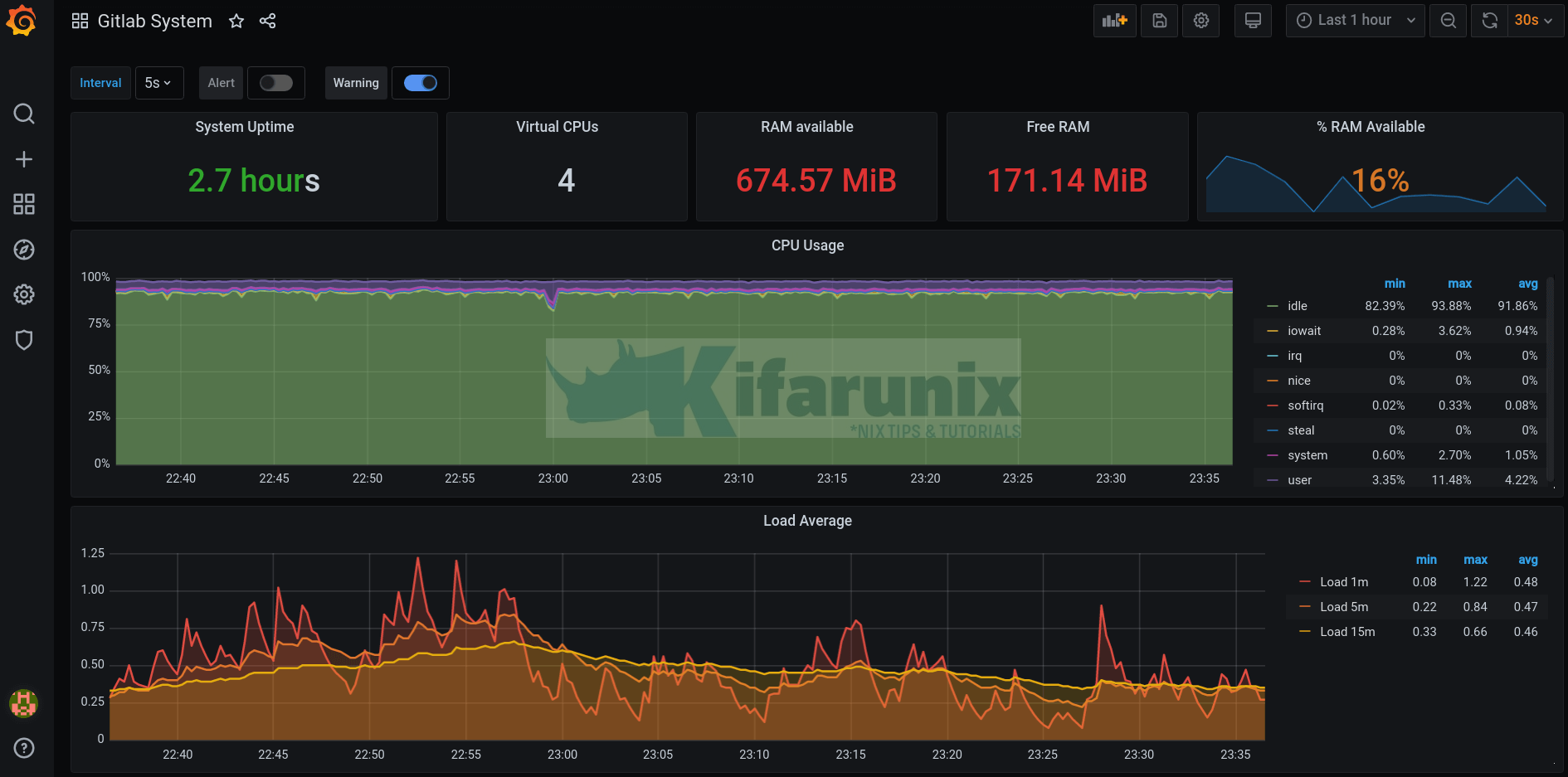Open the Gitlab System dashboard title
The height and width of the screenshot is (777, 1568).
[154, 21]
